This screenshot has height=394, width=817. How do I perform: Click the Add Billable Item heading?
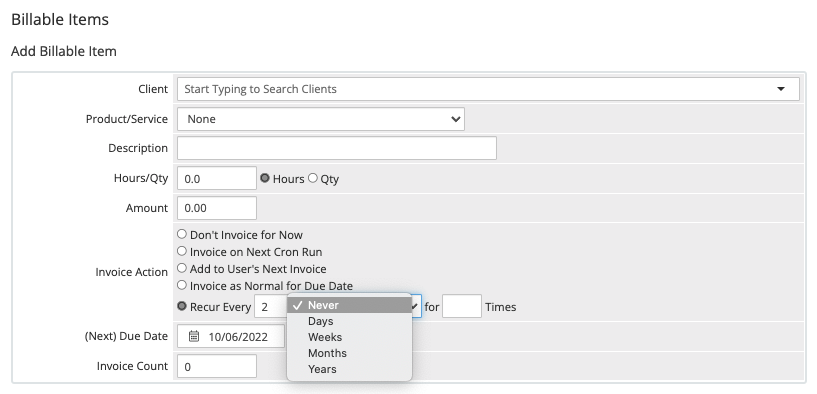[64, 51]
